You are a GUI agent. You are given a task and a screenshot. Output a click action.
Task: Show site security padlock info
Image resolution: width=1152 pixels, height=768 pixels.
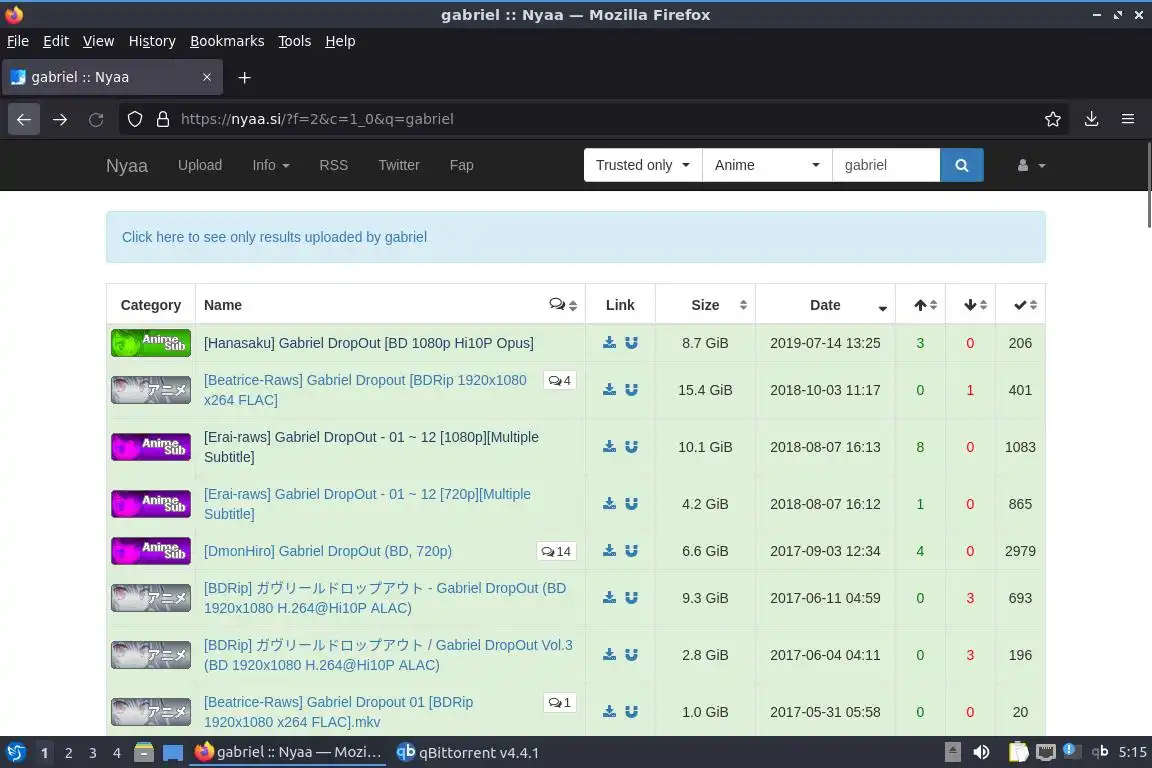(x=163, y=119)
